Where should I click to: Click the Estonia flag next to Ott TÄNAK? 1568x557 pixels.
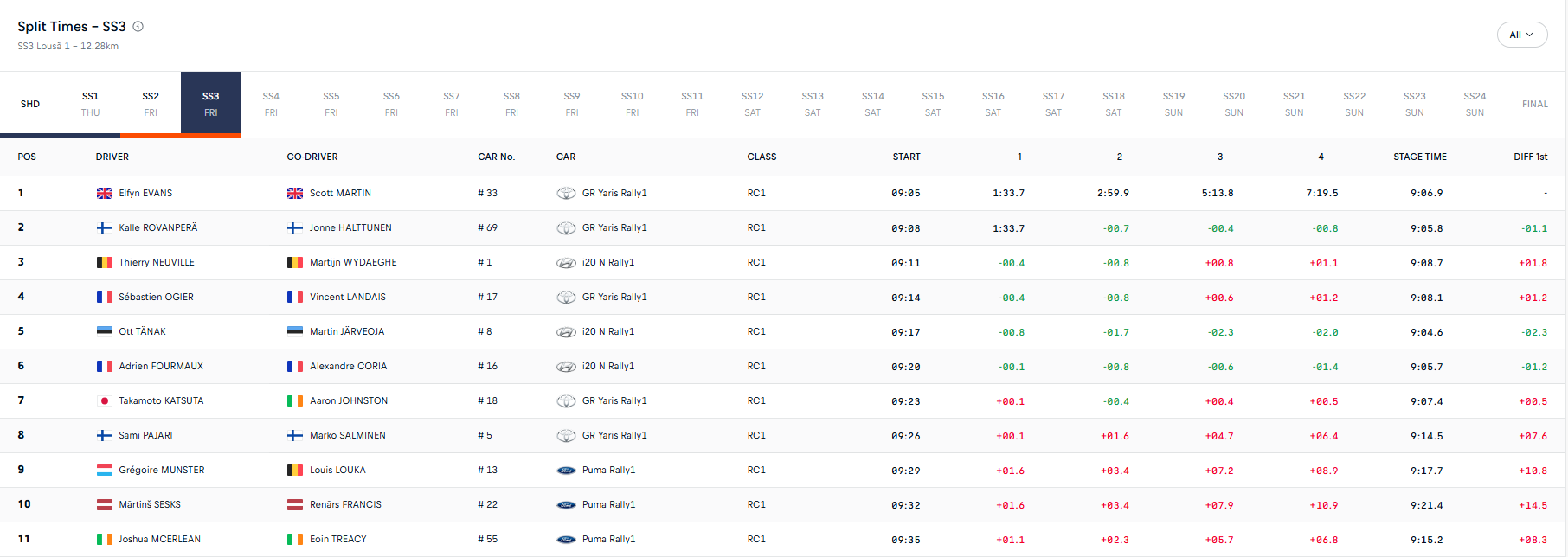105,331
